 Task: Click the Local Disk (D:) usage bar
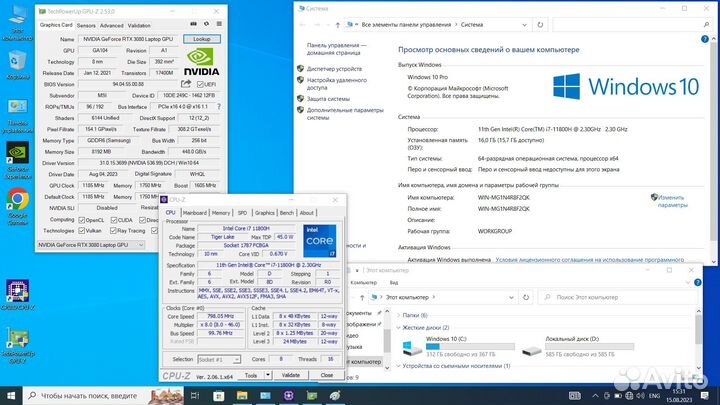click(589, 347)
